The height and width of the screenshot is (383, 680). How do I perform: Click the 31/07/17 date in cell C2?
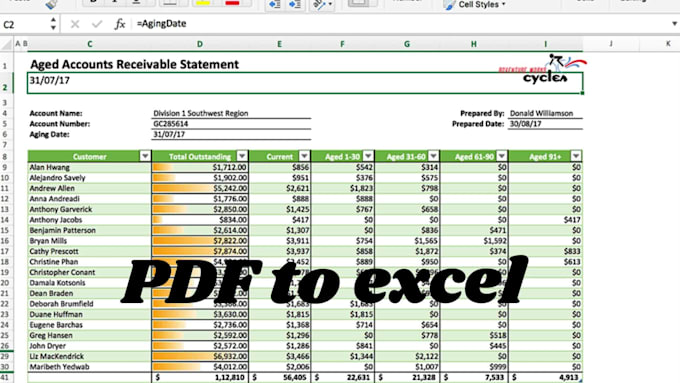(49, 81)
